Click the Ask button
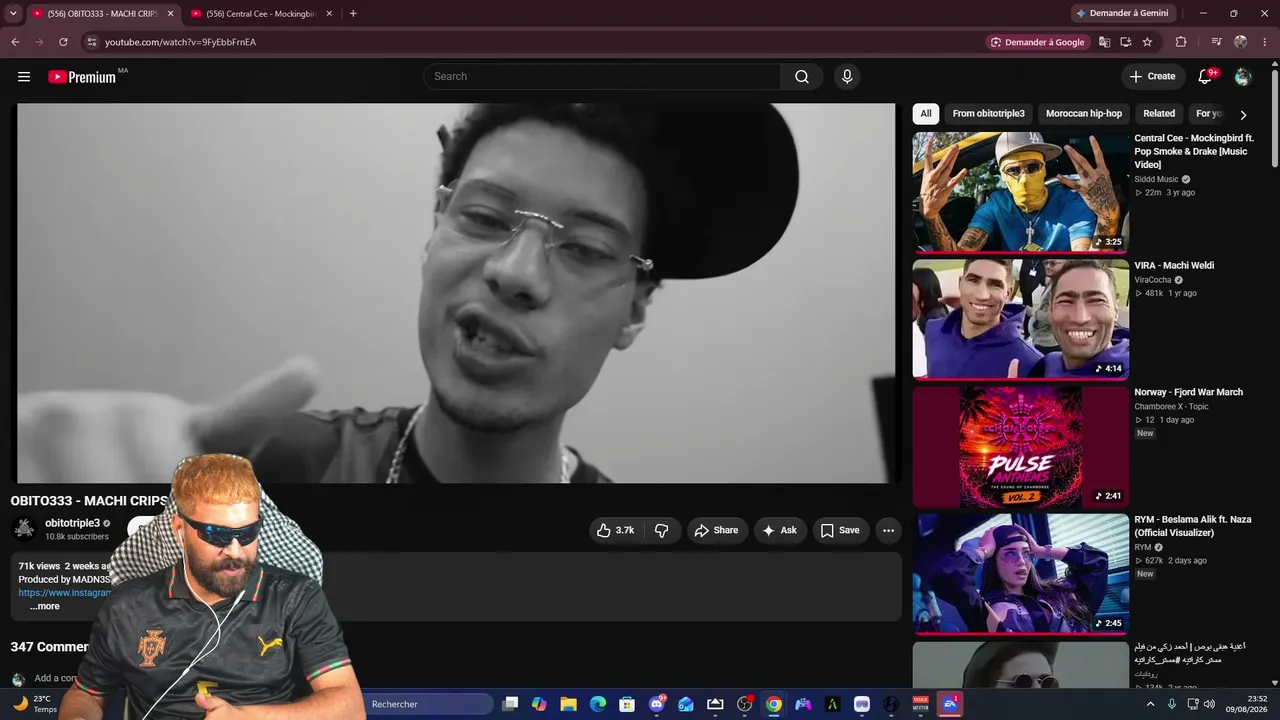Viewport: 1280px width, 720px height. pyautogui.click(x=780, y=531)
